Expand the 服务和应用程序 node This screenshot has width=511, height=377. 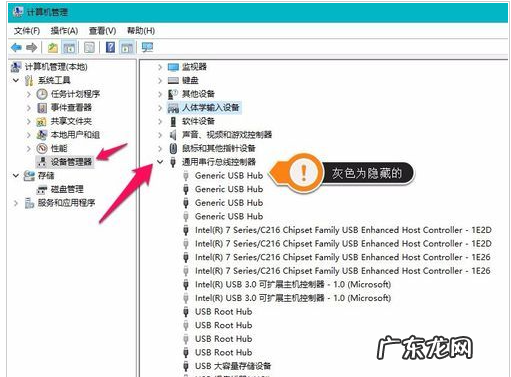16,203
